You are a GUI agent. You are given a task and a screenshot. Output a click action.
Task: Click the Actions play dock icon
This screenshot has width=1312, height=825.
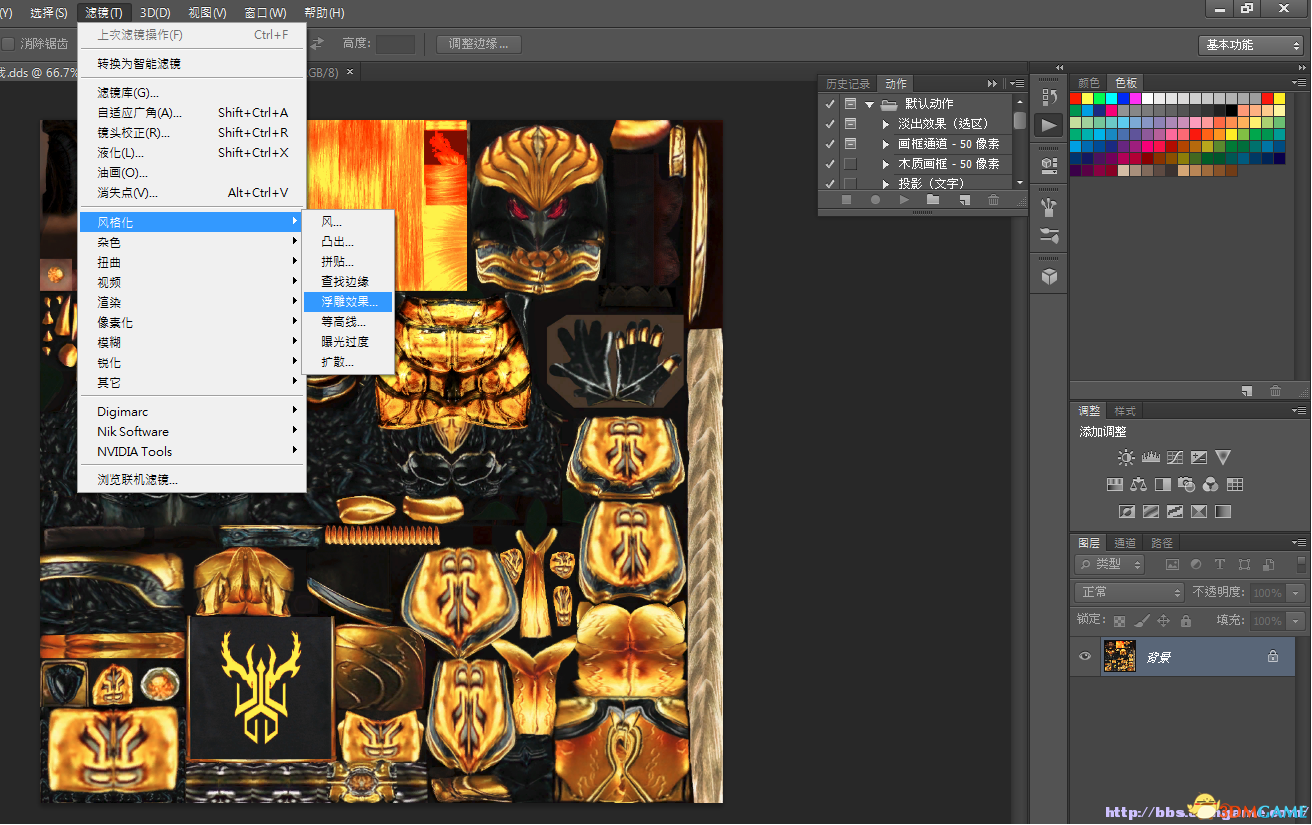(1049, 125)
